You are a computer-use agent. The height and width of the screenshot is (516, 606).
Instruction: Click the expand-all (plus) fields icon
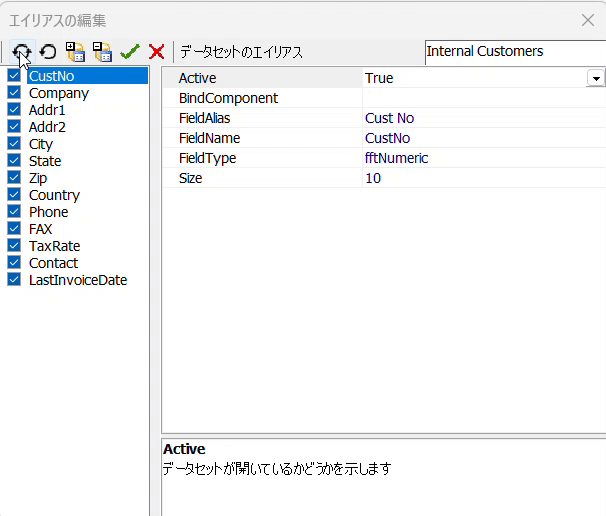click(x=75, y=51)
